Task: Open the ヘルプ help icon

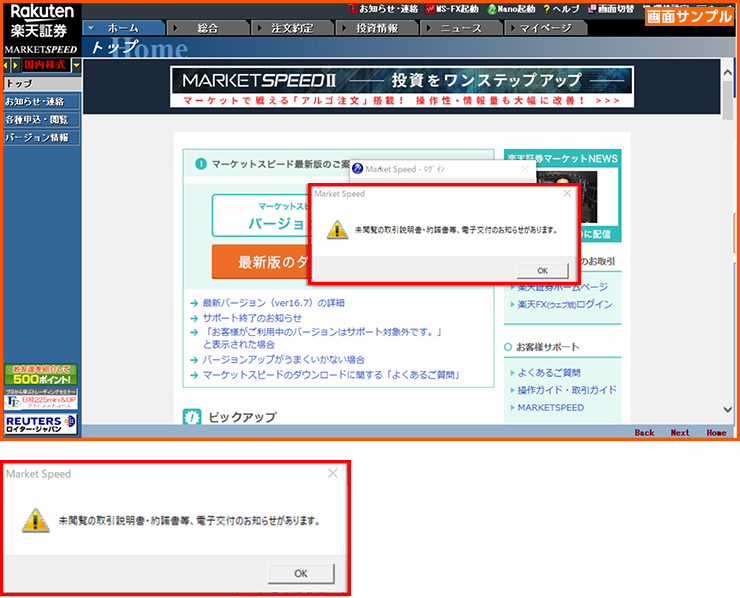Action: click(x=561, y=9)
